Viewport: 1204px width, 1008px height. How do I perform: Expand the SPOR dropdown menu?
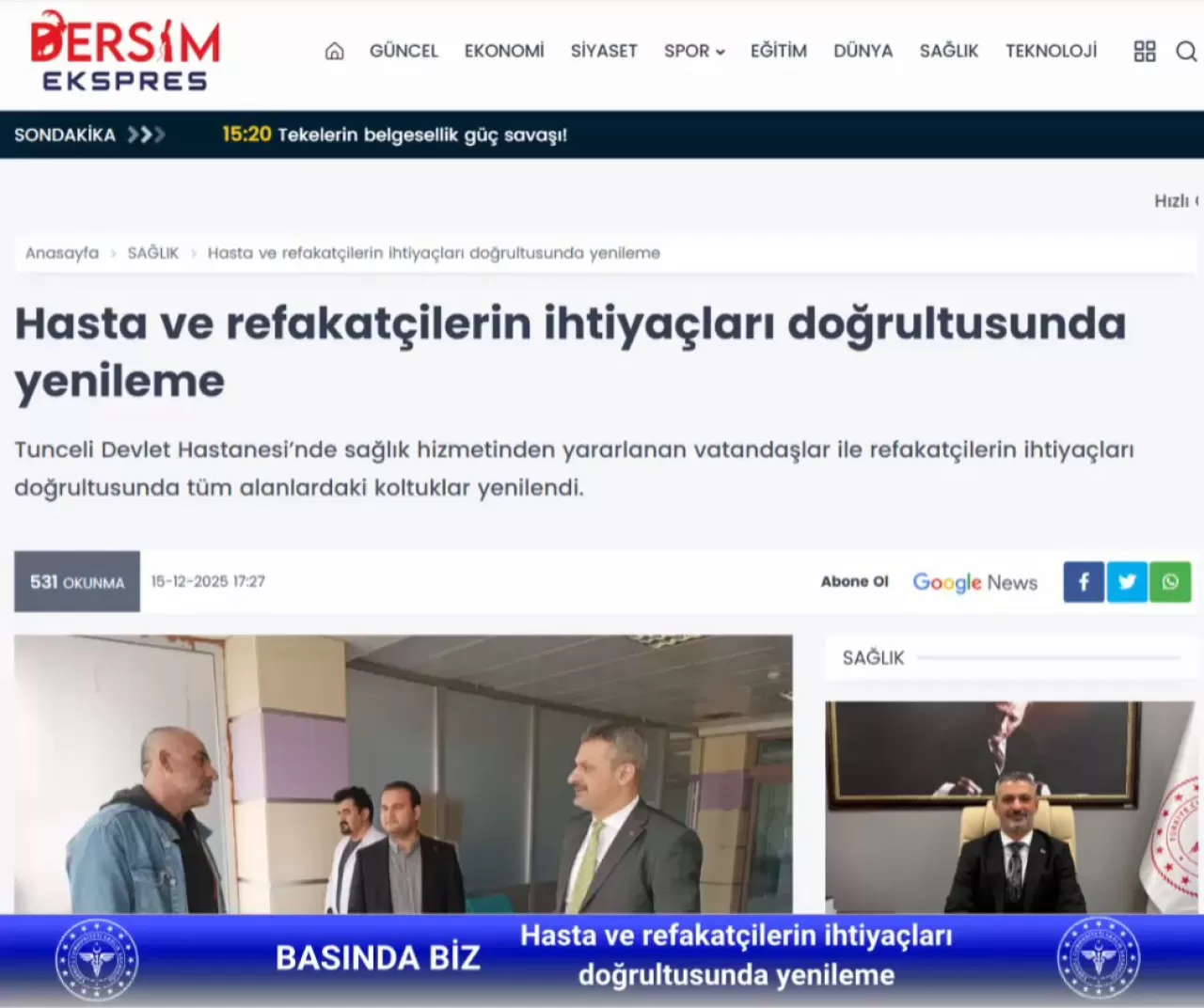pos(694,52)
